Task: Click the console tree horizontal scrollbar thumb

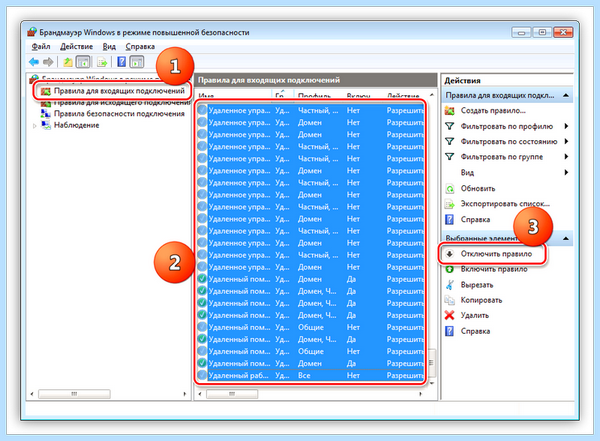Action: pyautogui.click(x=74, y=394)
